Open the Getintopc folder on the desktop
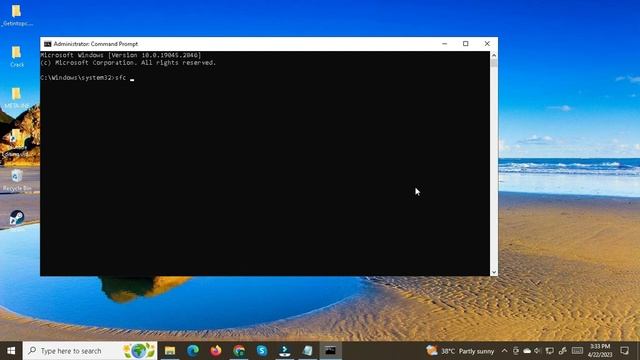640x360 pixels. click(17, 16)
